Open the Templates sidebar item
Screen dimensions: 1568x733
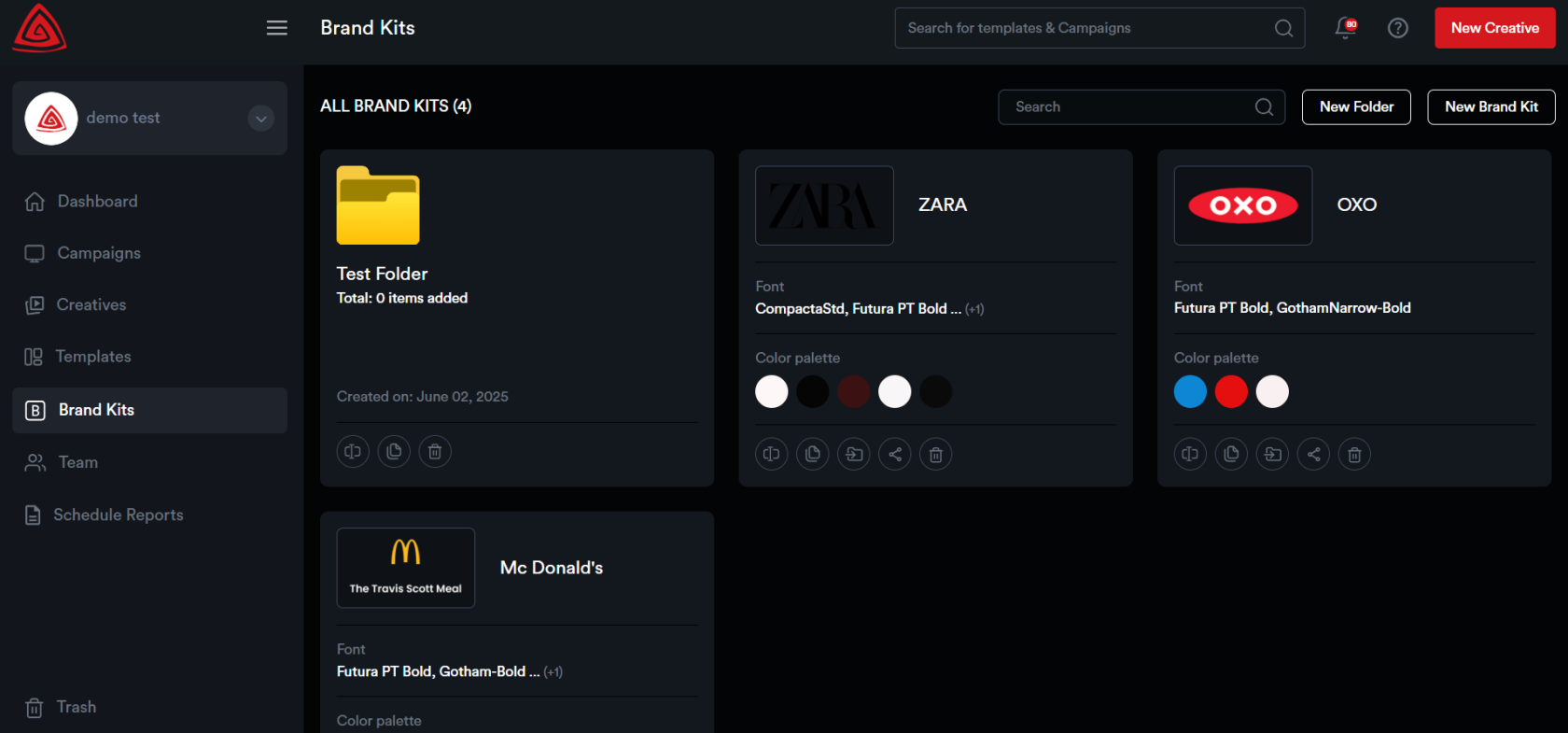coord(93,357)
